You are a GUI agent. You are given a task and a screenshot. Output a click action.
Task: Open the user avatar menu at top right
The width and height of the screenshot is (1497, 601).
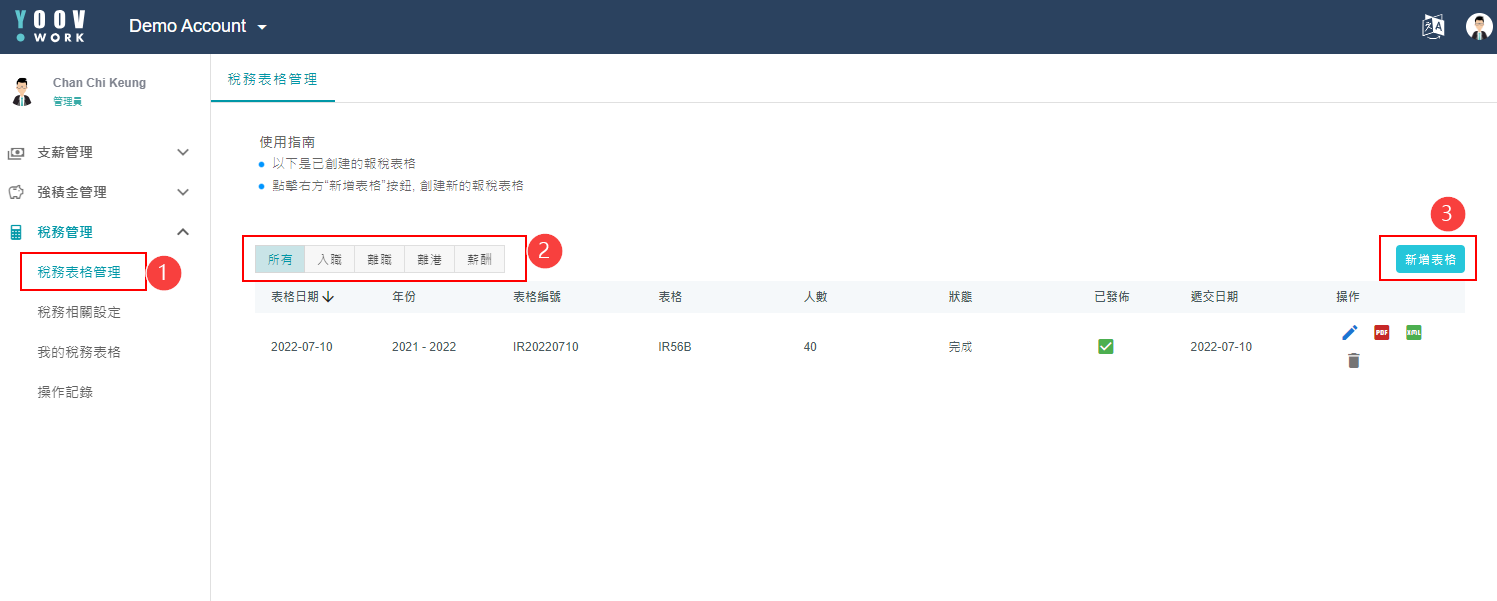point(1479,26)
